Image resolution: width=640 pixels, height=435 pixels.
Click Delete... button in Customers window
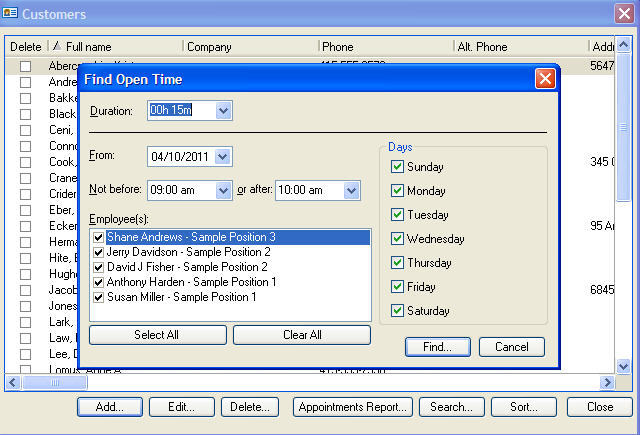(250, 407)
